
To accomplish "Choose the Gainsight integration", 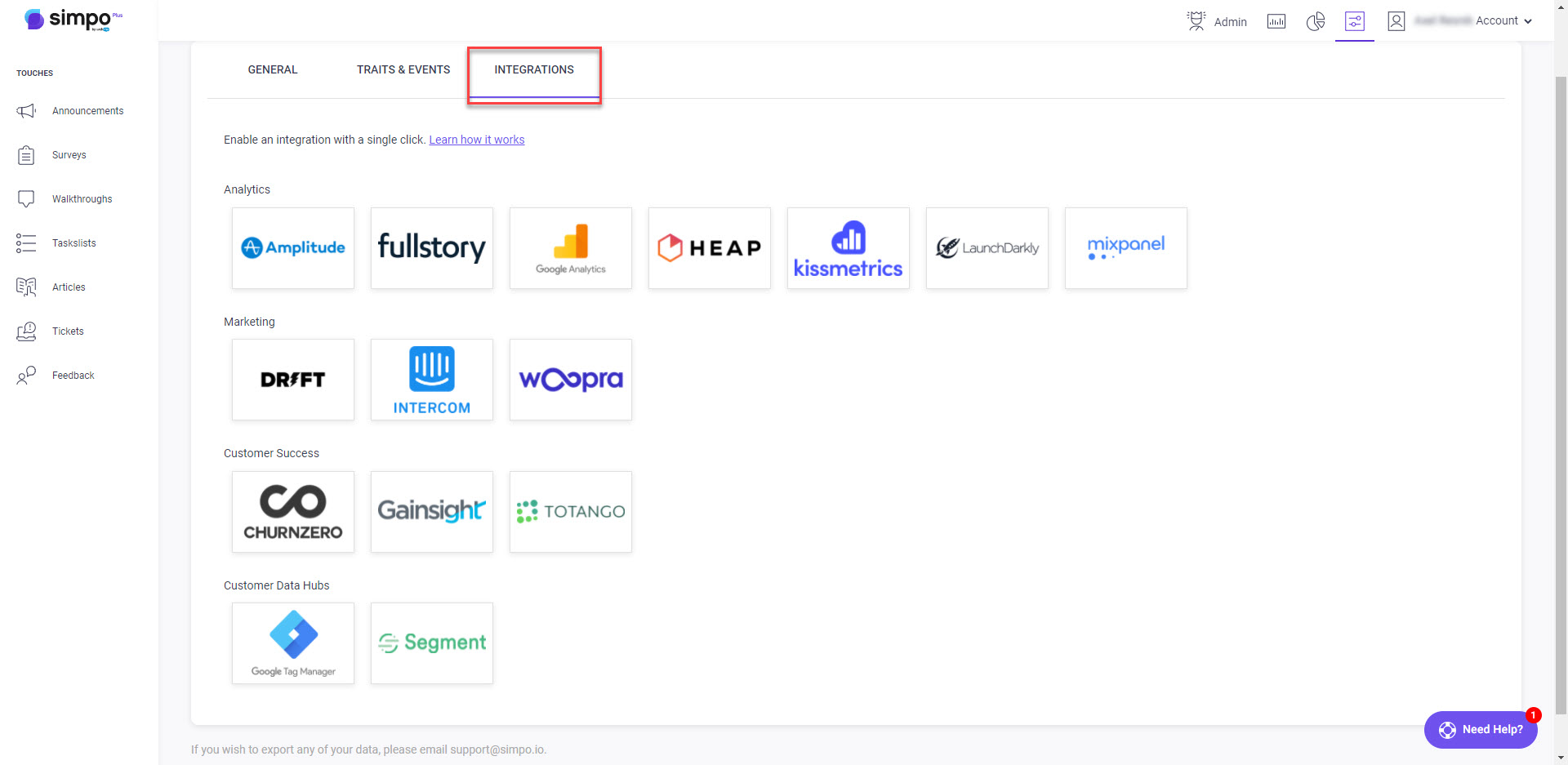I will point(432,512).
